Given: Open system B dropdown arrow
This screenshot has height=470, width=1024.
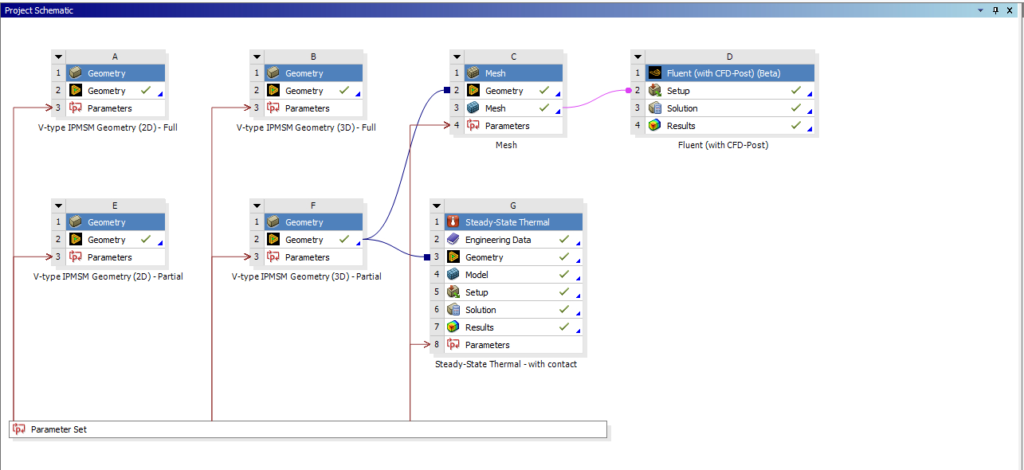Looking at the screenshot, I should (x=257, y=57).
